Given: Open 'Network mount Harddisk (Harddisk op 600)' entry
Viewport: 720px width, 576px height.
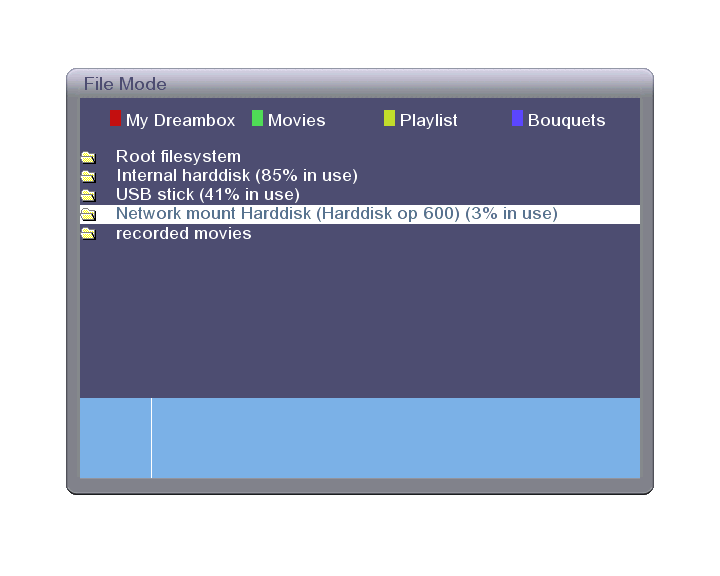Looking at the screenshot, I should [360, 214].
